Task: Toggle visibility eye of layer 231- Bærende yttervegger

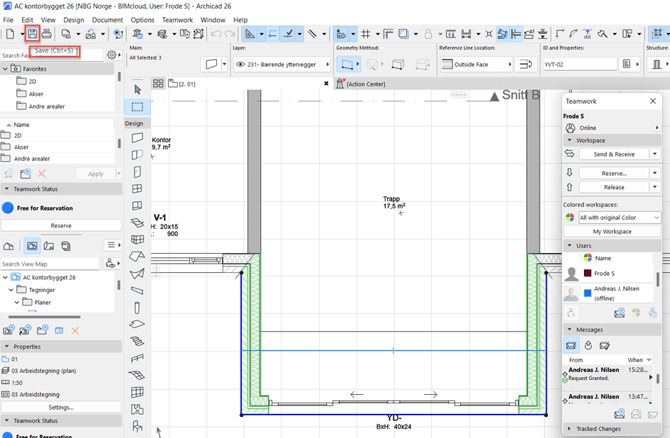Action: 241,64
